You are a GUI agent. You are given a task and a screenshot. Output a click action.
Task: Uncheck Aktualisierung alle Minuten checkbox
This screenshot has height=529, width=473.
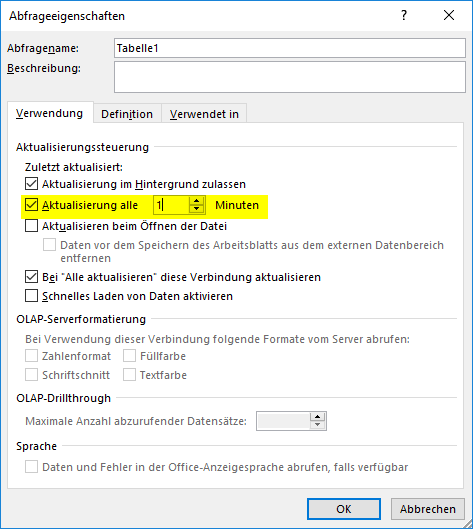click(x=31, y=205)
